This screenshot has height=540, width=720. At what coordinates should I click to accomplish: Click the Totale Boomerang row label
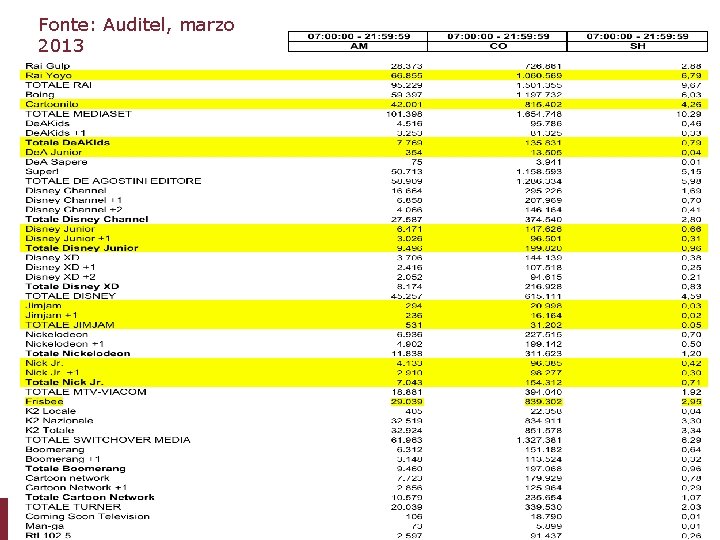[x=75, y=468]
